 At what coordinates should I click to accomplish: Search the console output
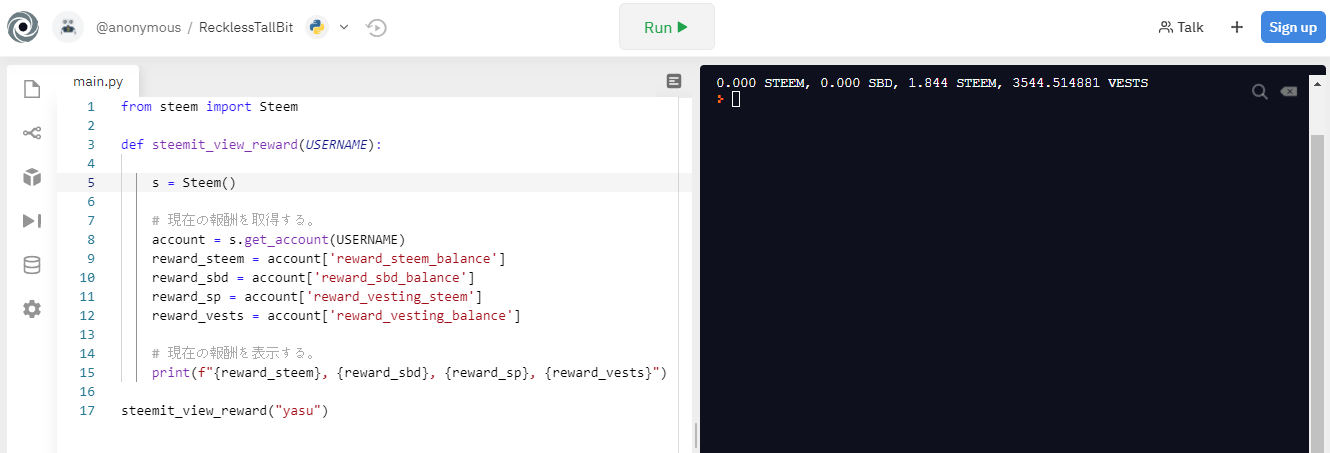(1260, 92)
